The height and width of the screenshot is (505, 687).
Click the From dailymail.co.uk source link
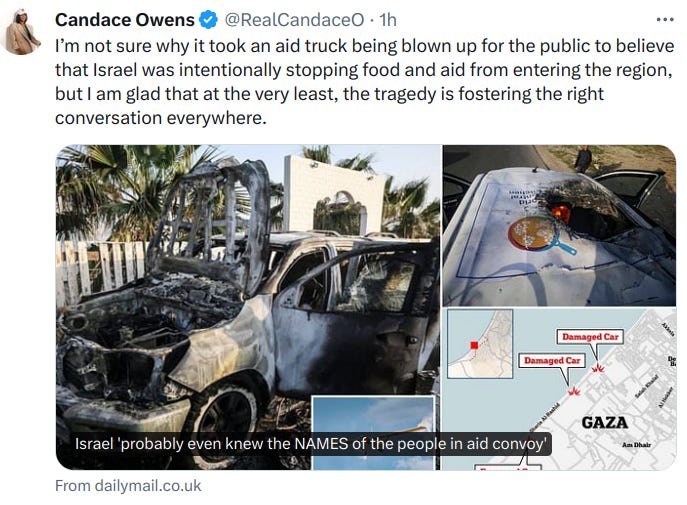pyautogui.click(x=128, y=486)
